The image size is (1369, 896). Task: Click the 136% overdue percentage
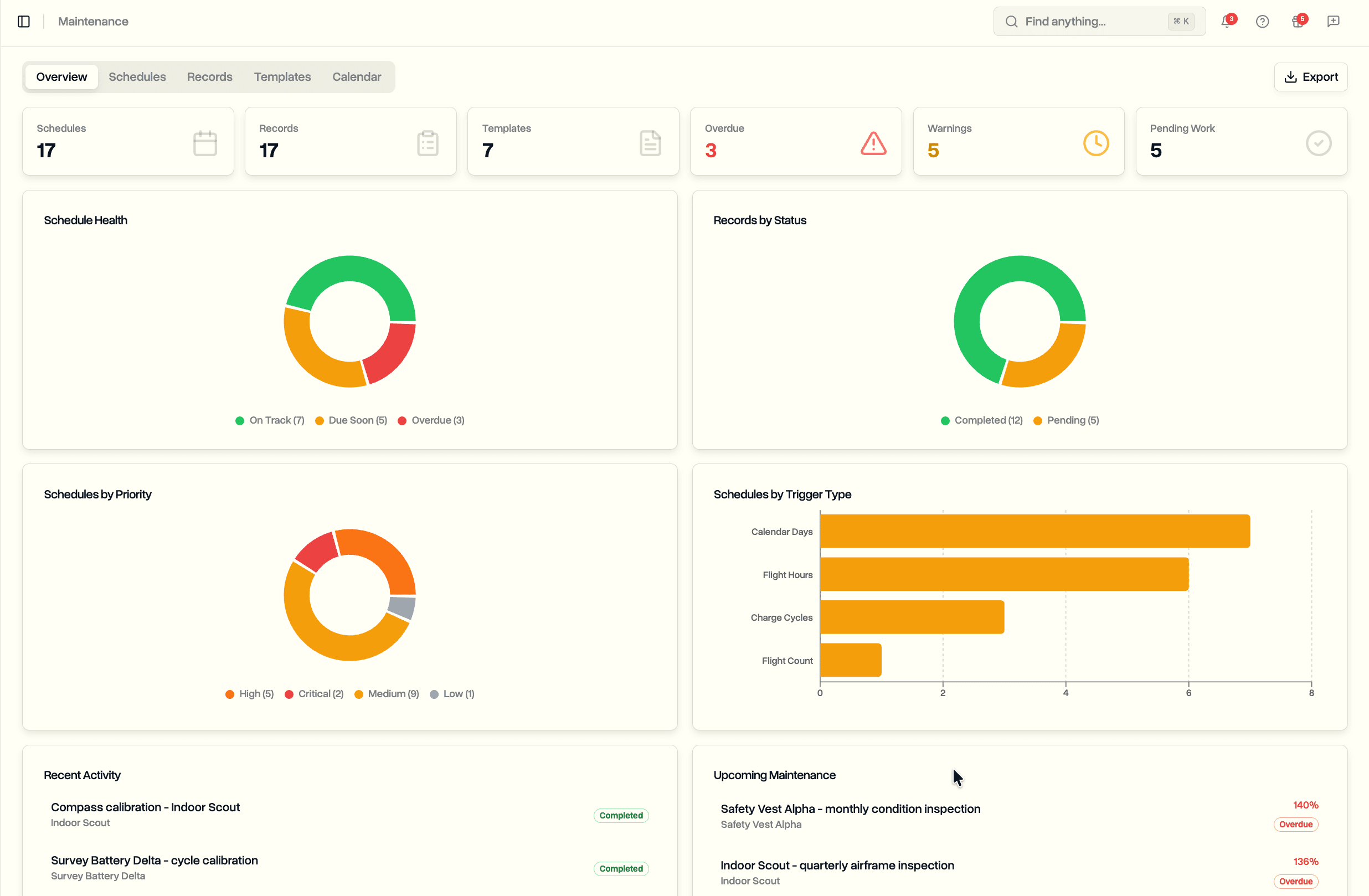pos(1305,861)
